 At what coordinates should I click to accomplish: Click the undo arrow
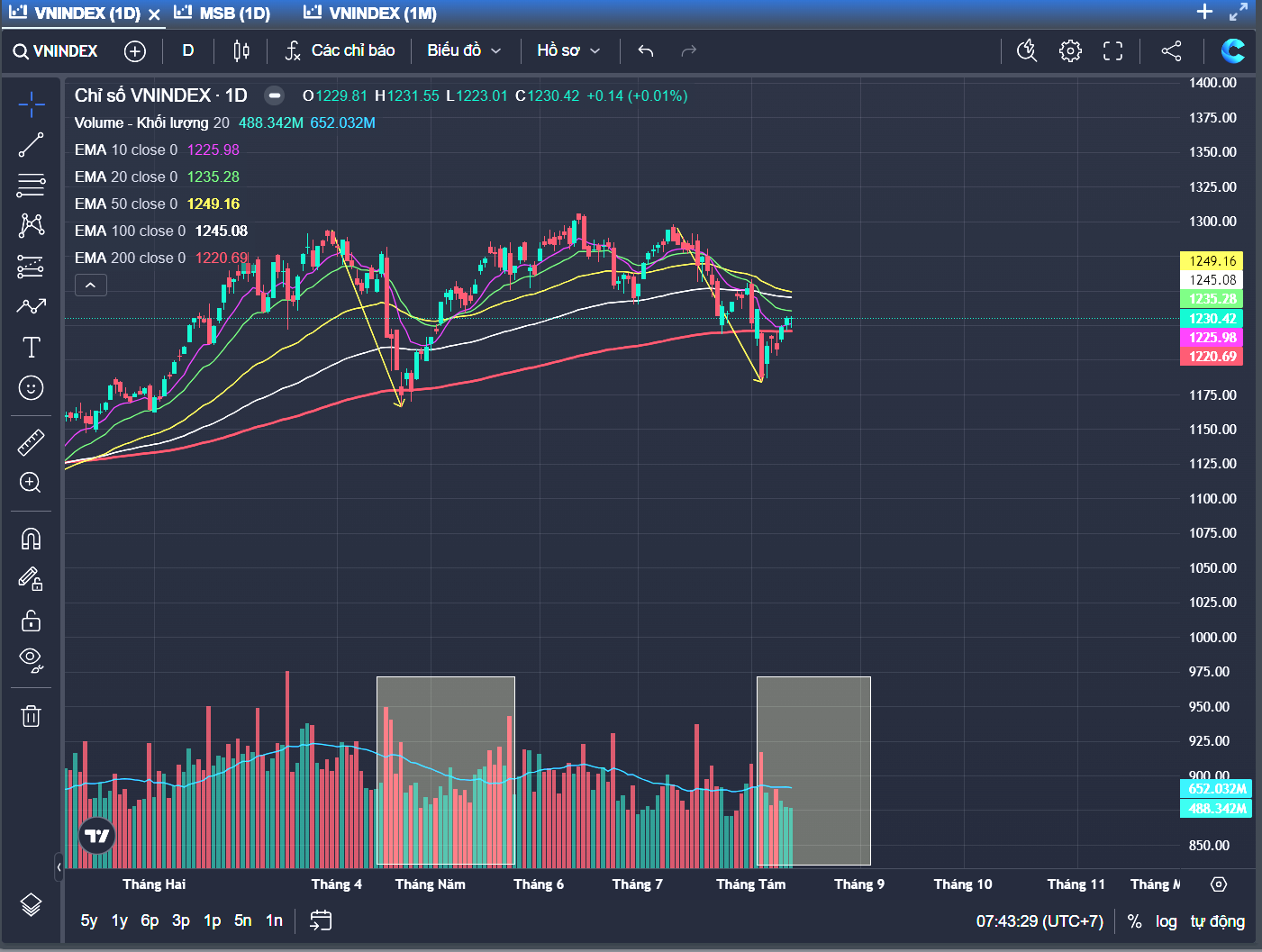[x=645, y=51]
